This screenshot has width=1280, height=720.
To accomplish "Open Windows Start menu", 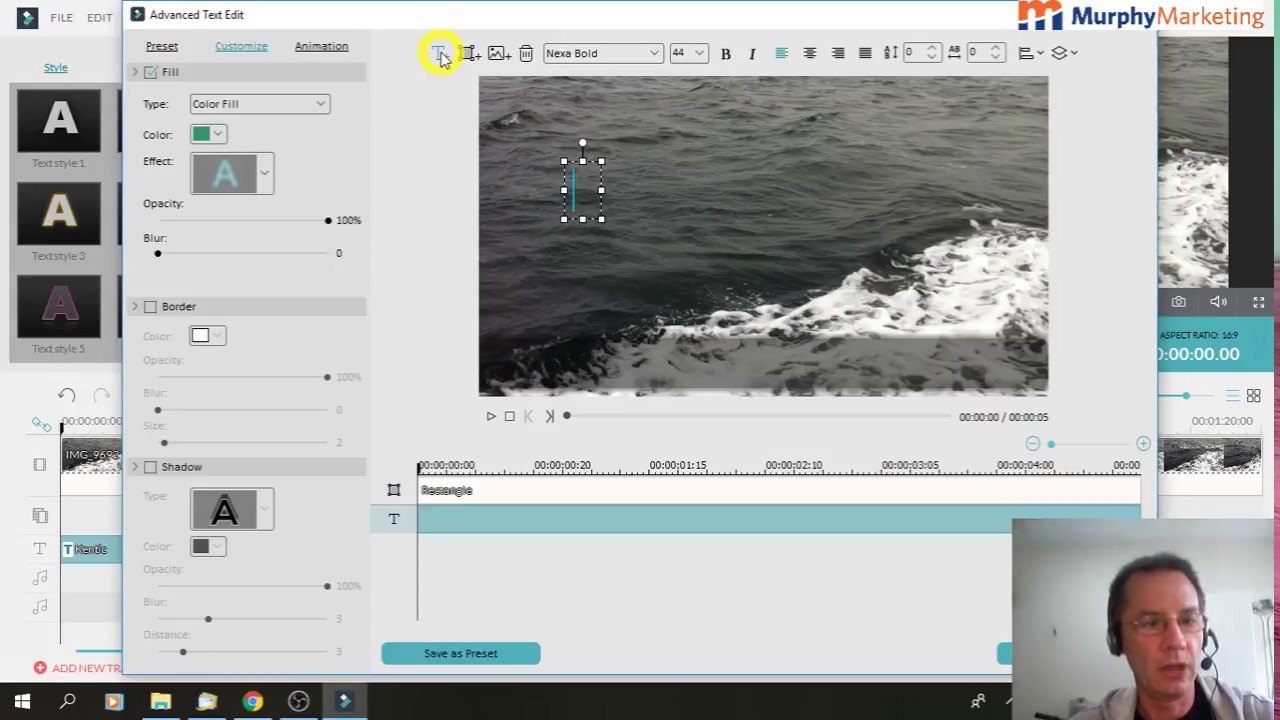I will [x=22, y=701].
